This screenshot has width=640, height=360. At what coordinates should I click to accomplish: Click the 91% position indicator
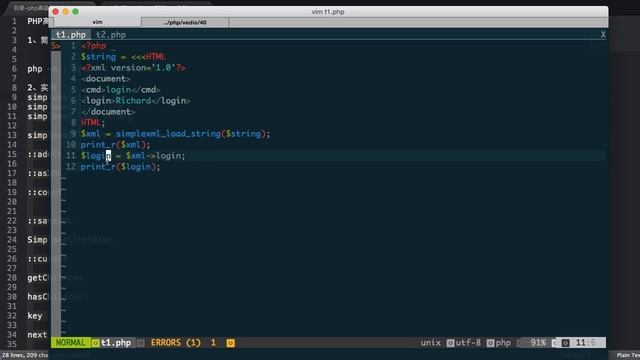(x=538, y=342)
